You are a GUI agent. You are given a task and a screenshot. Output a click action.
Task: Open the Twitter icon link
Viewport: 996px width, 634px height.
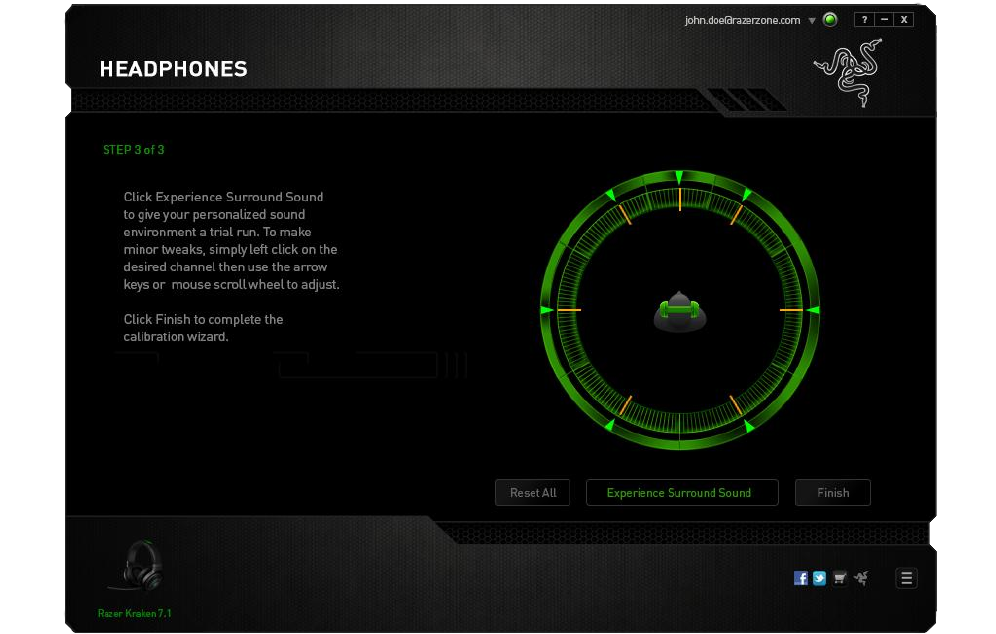coord(819,578)
